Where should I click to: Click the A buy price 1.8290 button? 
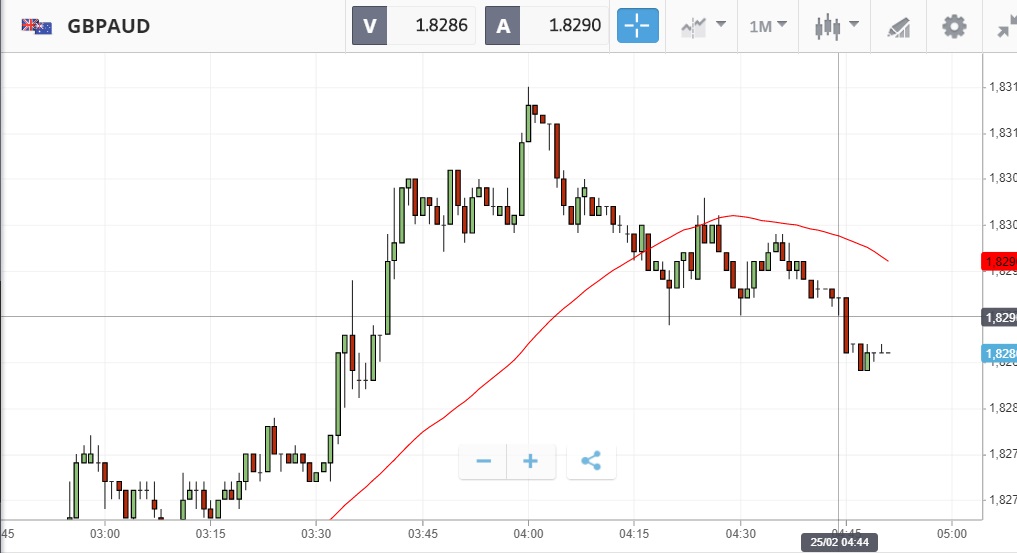547,26
